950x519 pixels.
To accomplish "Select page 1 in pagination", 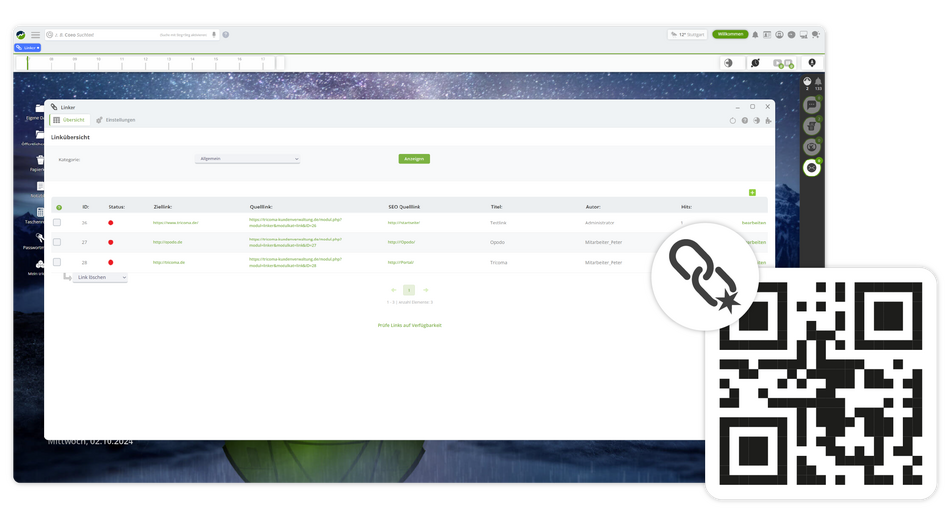I will (x=409, y=290).
